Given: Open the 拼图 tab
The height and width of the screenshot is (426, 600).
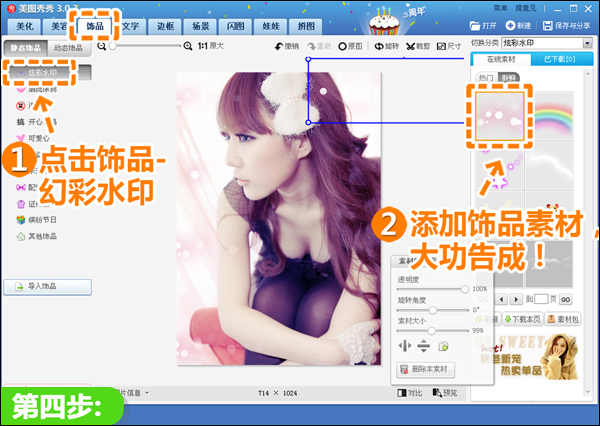Looking at the screenshot, I should [306, 26].
